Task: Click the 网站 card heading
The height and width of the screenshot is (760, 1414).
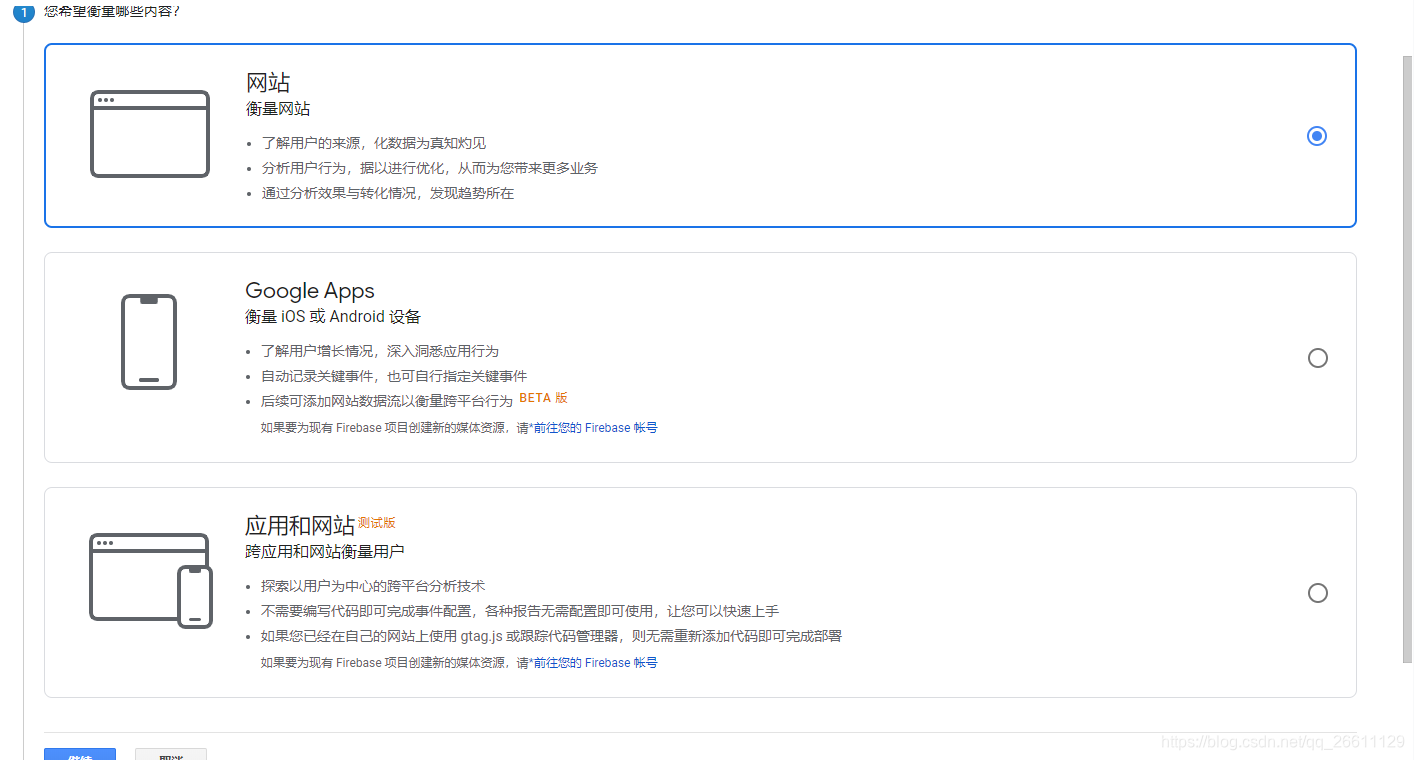Action: 268,83
